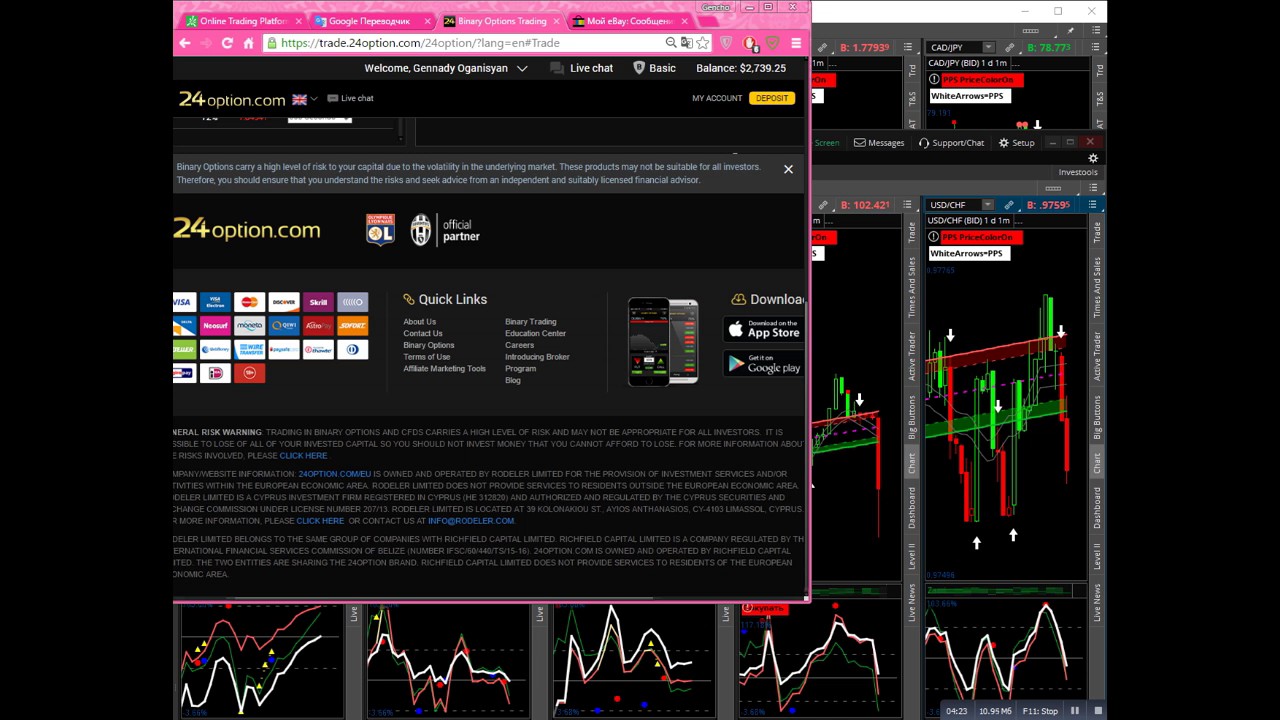Switch to Google Переводчик tab
The width and height of the screenshot is (1280, 720).
click(x=370, y=21)
